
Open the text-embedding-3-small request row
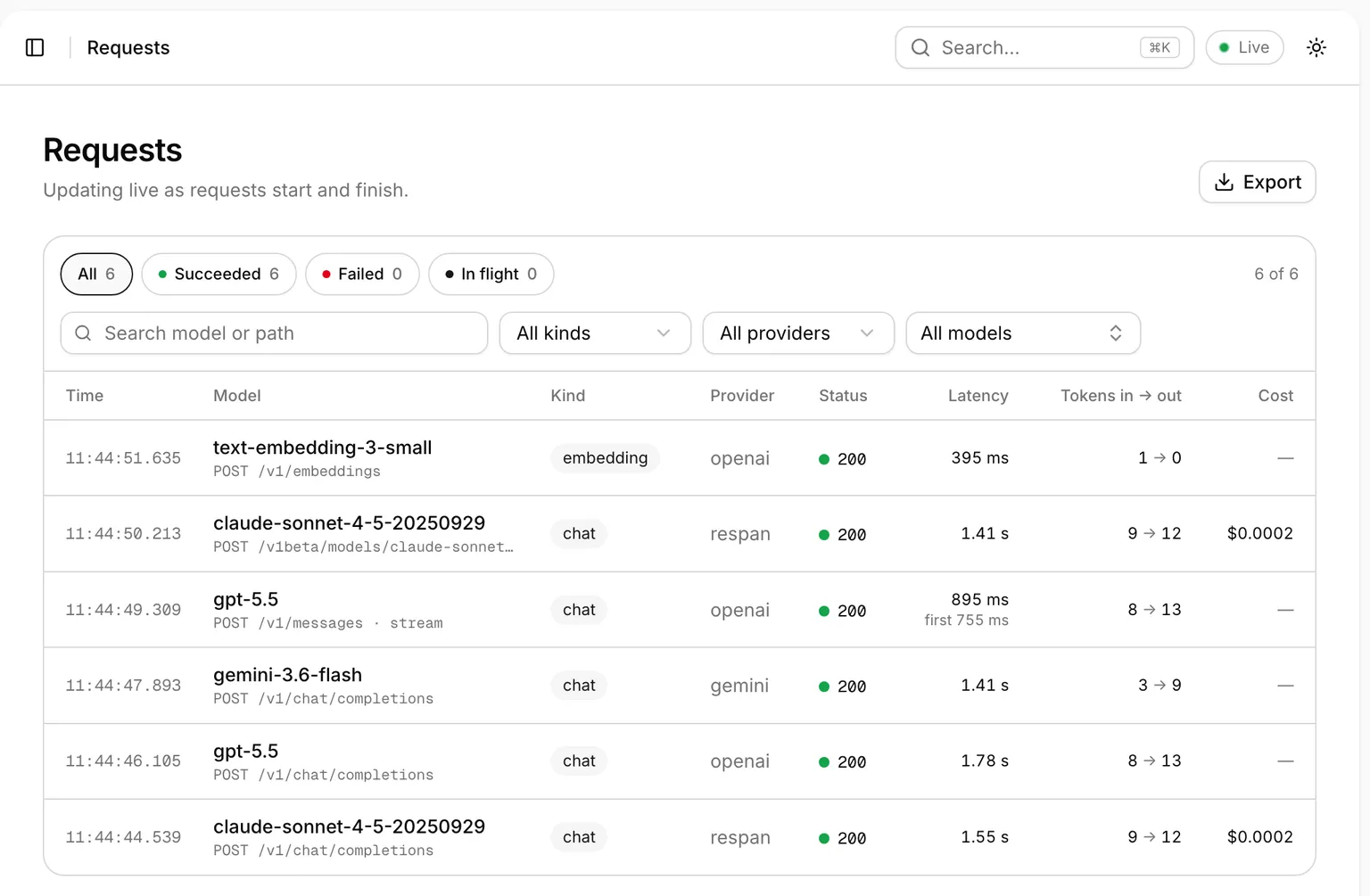click(x=680, y=458)
